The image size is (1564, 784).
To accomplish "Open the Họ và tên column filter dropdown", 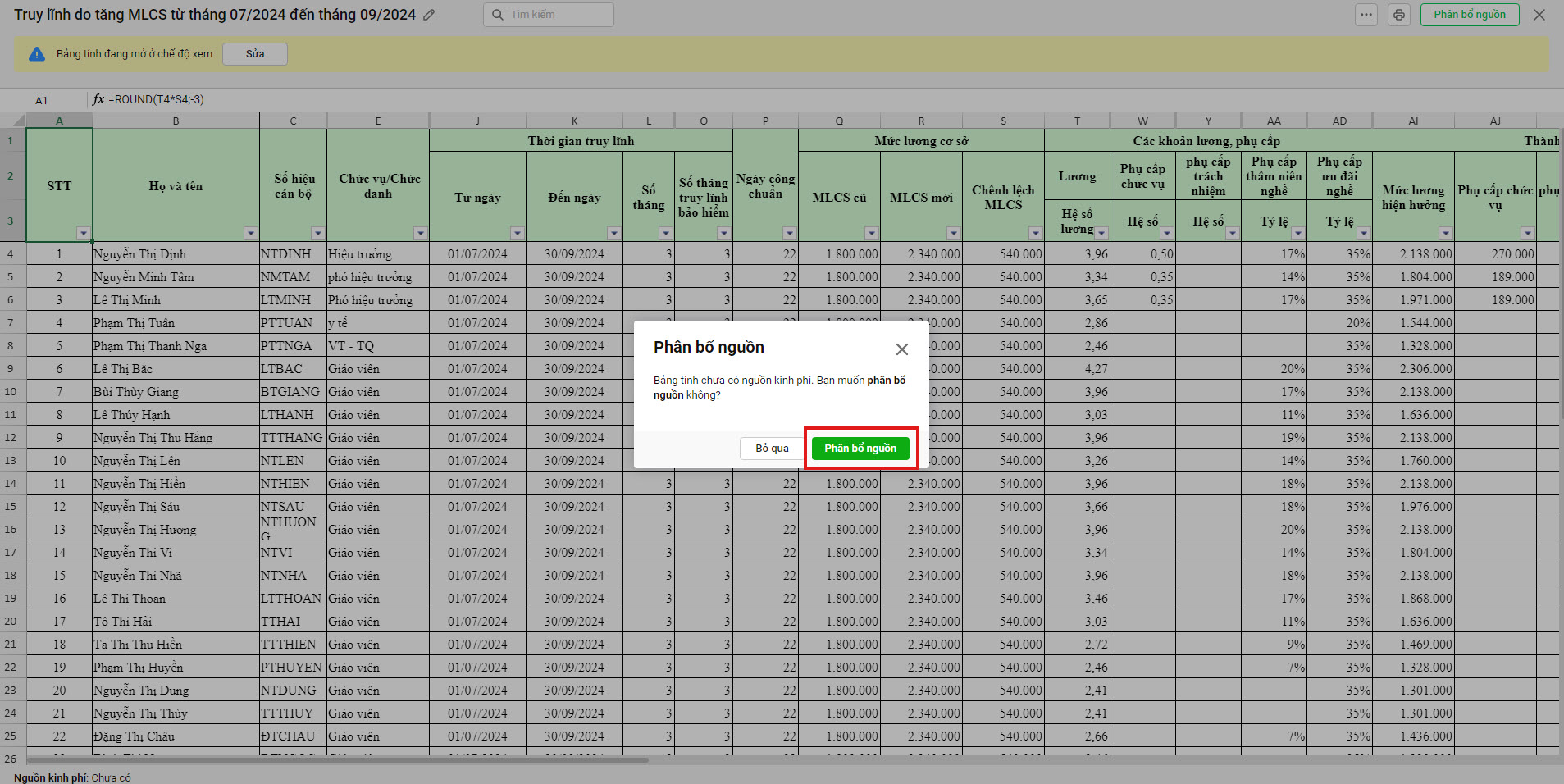I will [x=250, y=234].
